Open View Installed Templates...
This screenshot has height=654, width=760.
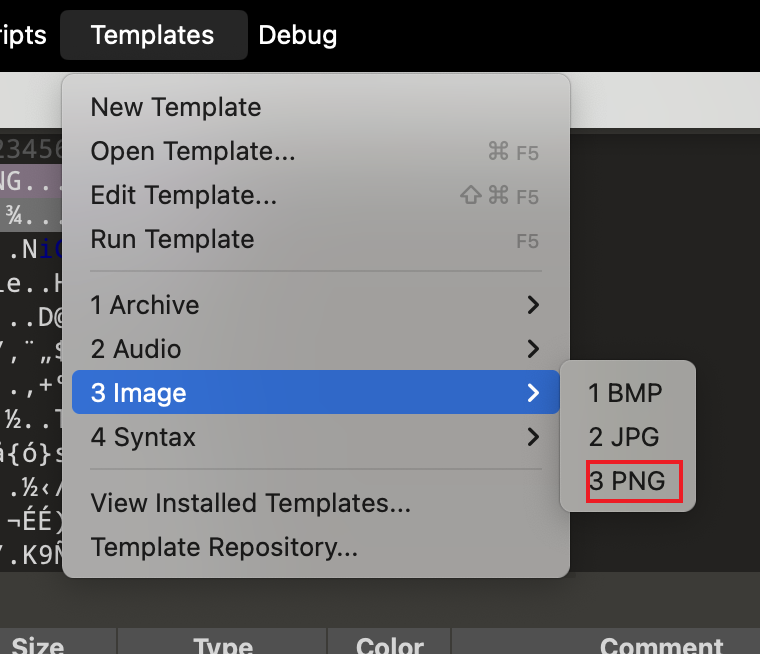[x=251, y=503]
